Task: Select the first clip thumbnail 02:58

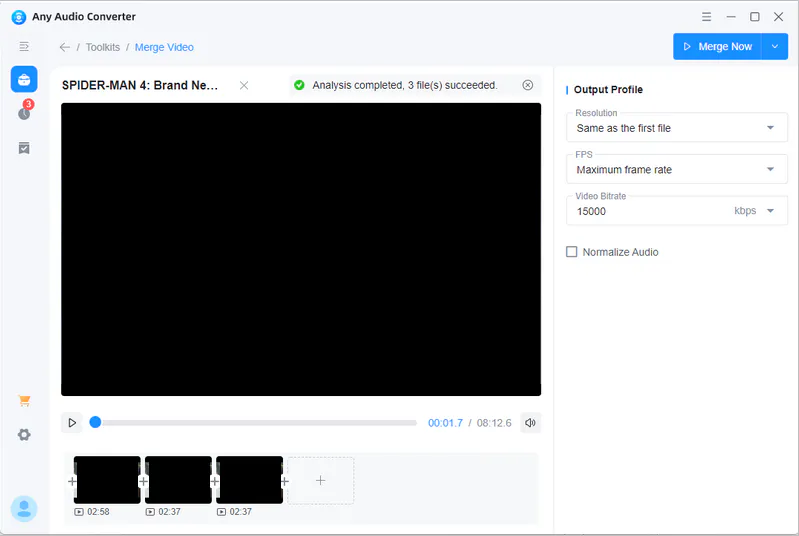Action: pos(108,480)
